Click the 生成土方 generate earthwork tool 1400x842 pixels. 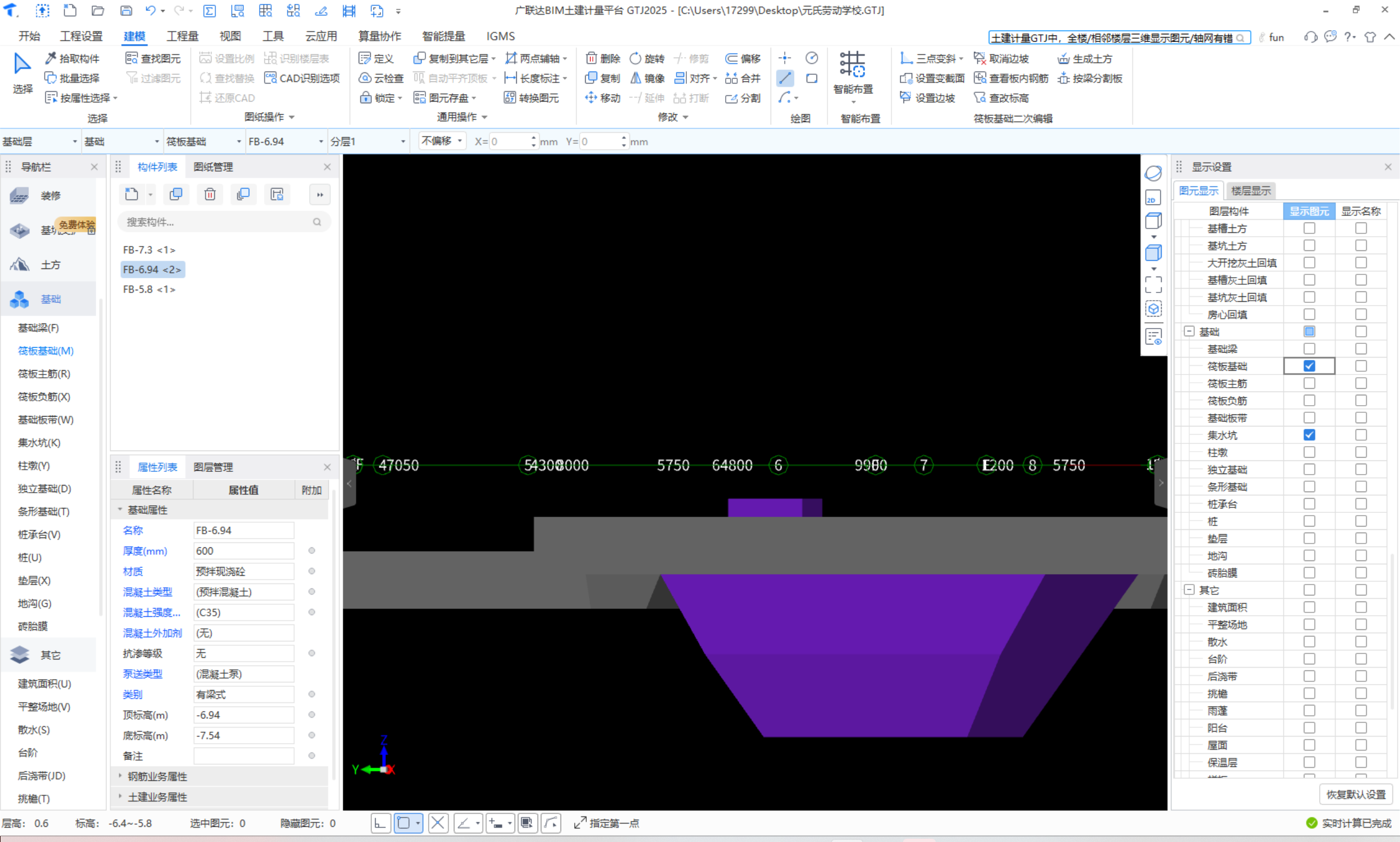pos(1085,59)
